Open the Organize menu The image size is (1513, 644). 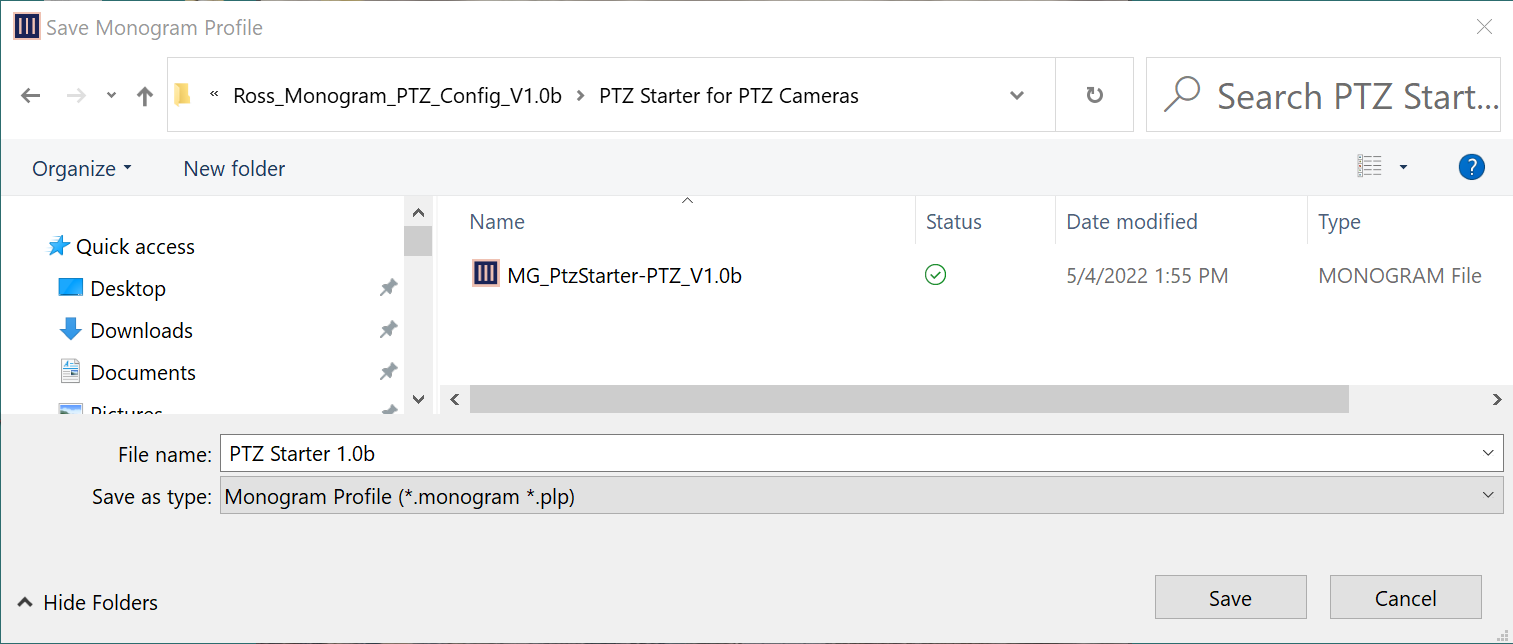coord(82,169)
